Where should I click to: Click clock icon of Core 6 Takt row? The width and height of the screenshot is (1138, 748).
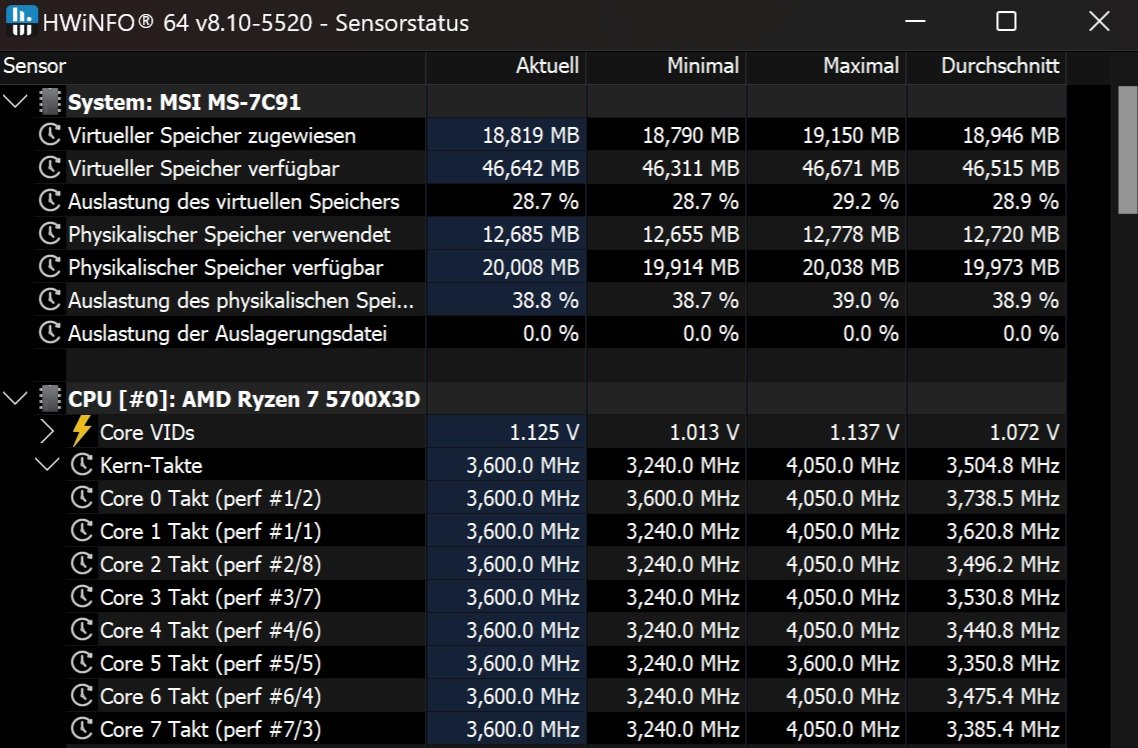[81, 696]
